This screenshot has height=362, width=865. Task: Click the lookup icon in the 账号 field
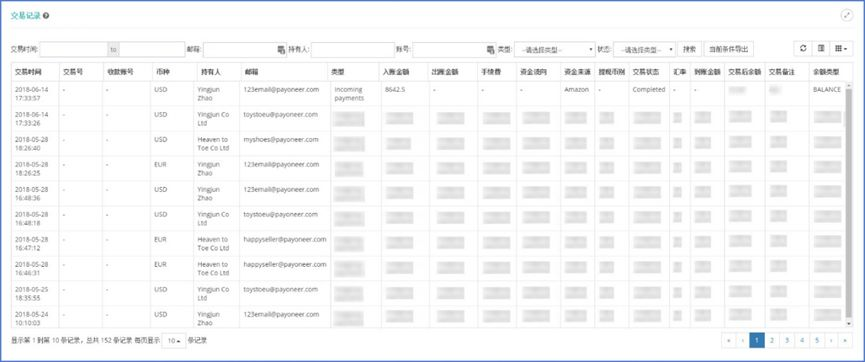click(x=490, y=50)
